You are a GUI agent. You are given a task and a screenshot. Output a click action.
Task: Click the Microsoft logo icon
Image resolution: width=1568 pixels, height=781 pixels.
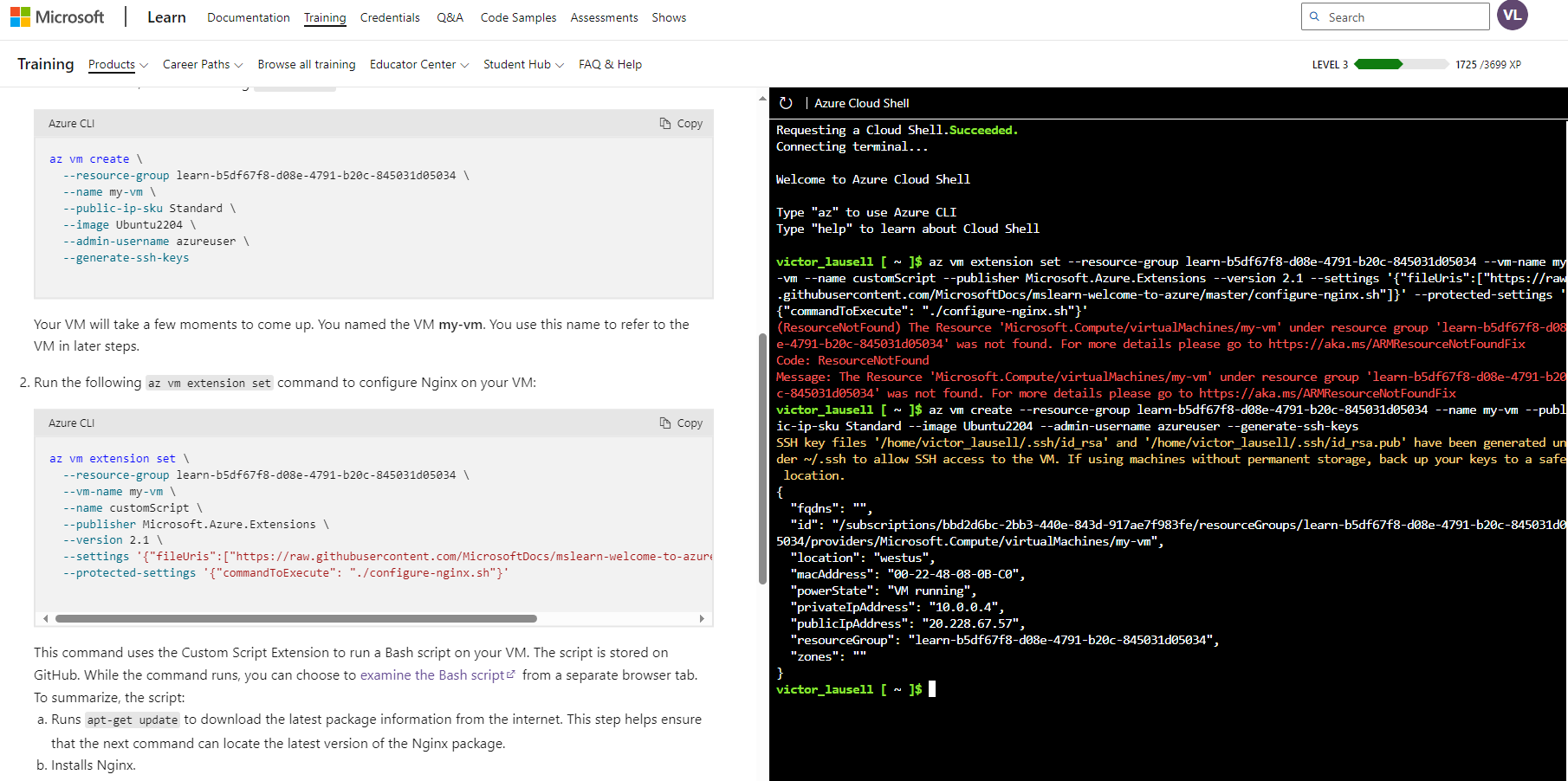click(x=19, y=16)
